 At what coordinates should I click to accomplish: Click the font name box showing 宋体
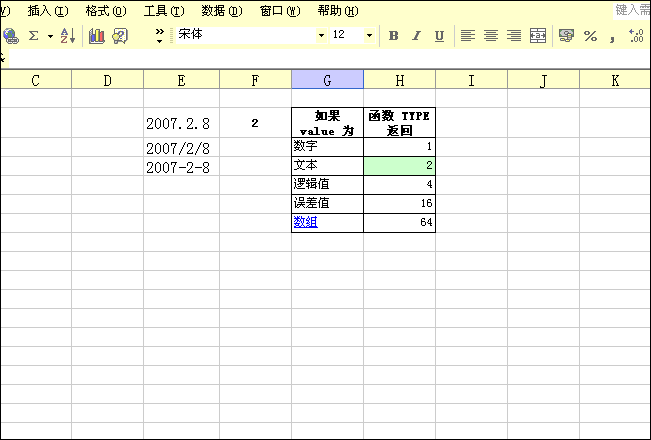pos(246,35)
